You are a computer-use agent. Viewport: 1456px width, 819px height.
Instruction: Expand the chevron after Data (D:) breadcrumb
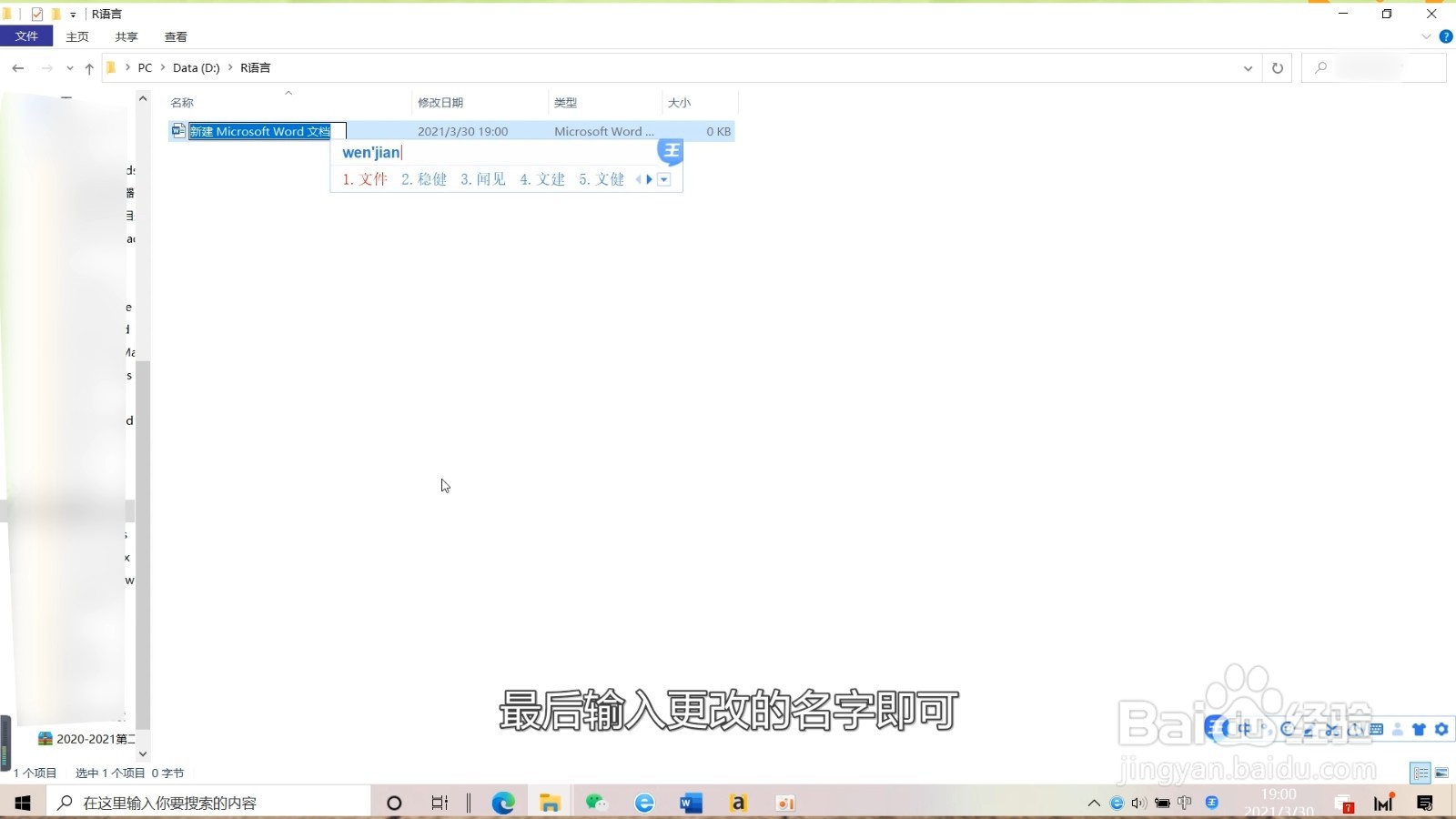click(230, 67)
